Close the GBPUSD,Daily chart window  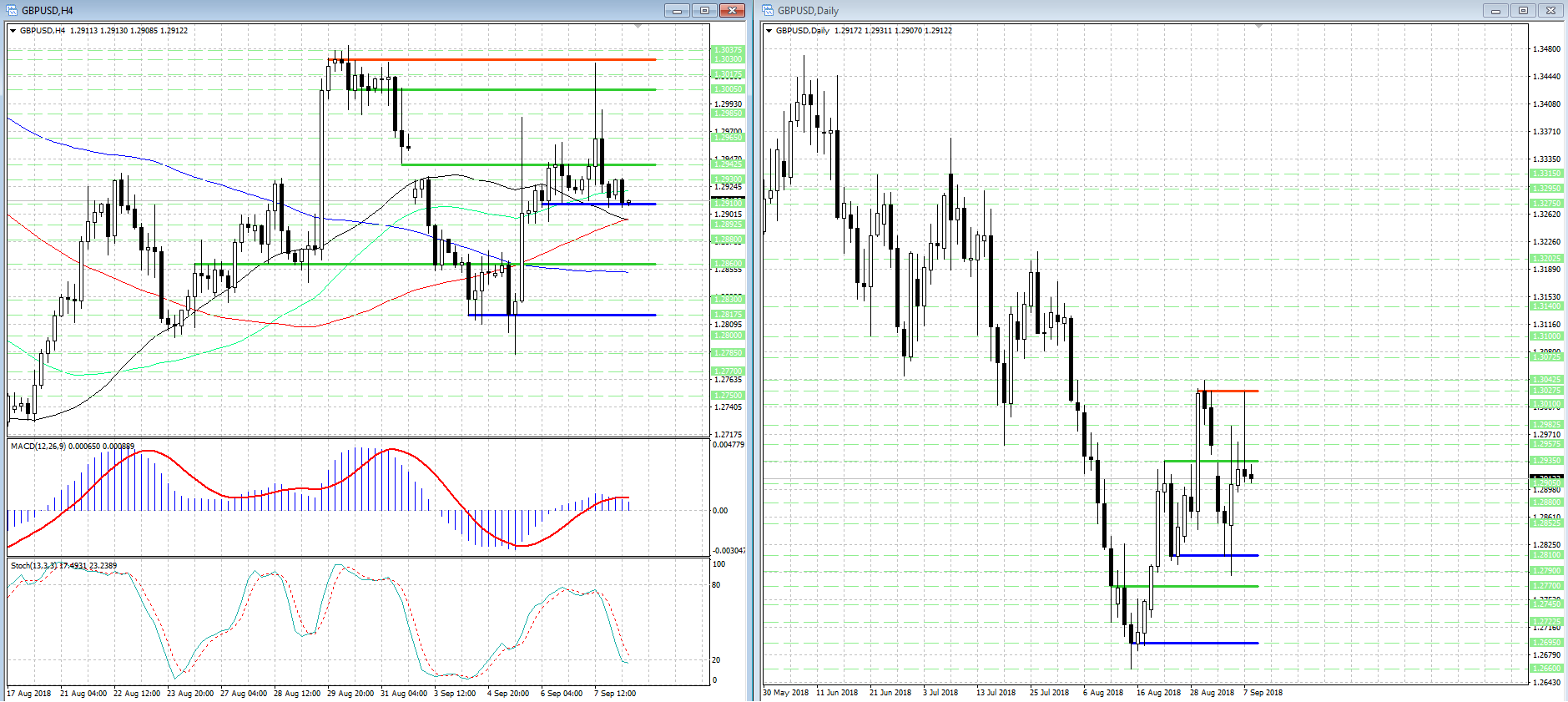[1550, 10]
